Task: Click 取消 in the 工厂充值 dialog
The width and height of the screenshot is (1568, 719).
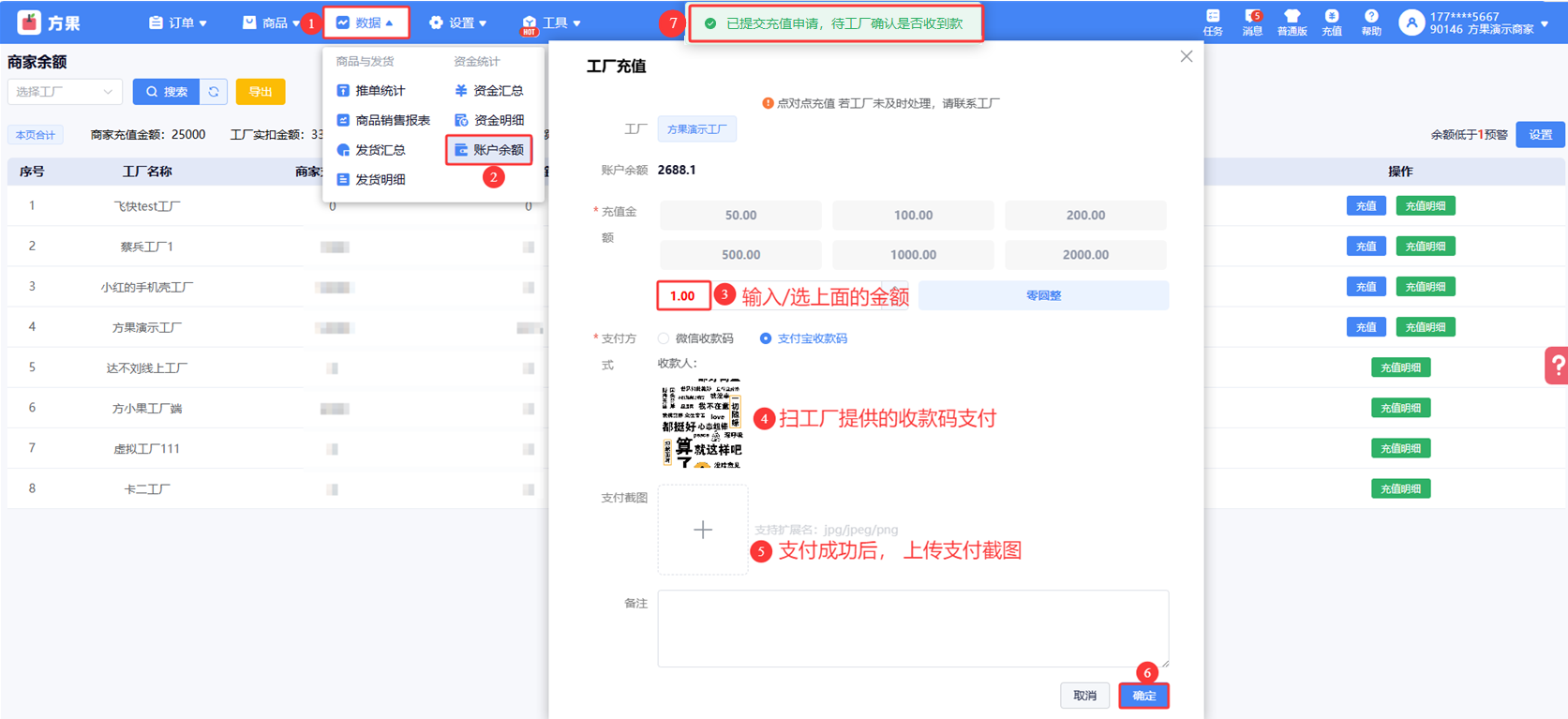Action: (1084, 696)
